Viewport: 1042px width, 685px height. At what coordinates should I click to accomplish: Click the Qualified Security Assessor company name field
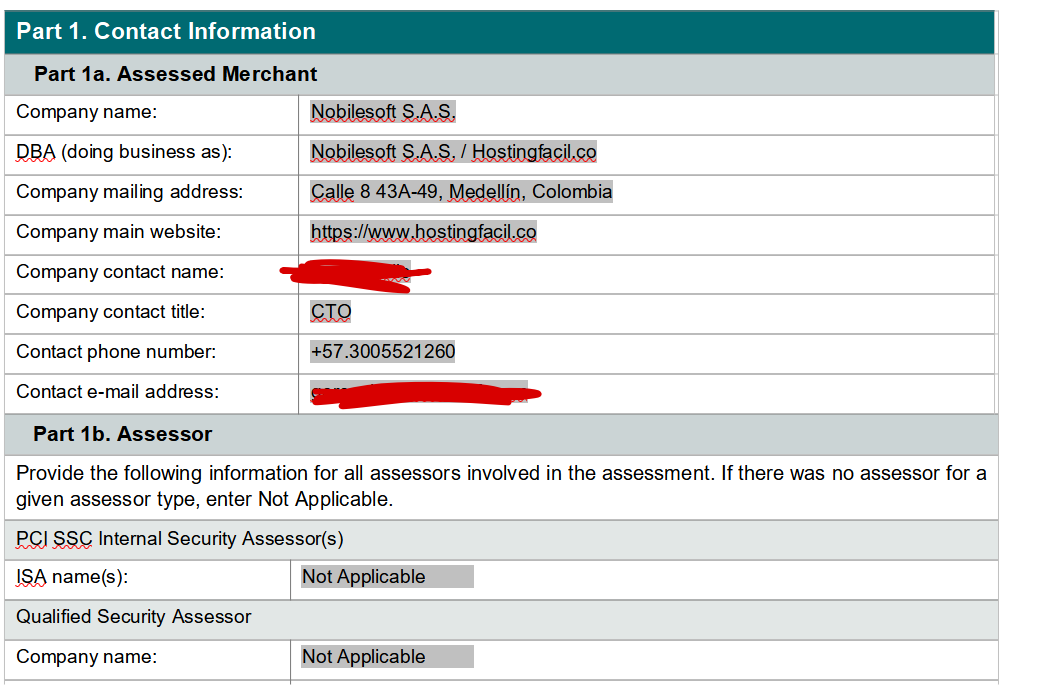click(x=387, y=657)
